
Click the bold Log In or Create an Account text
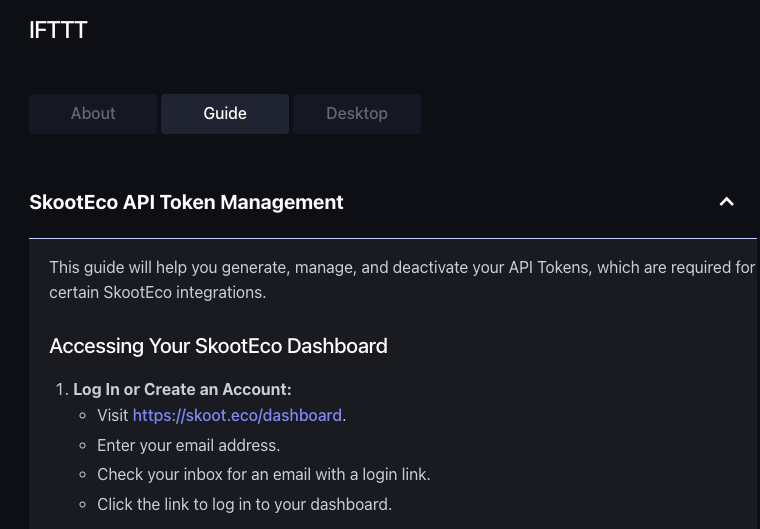coord(182,389)
